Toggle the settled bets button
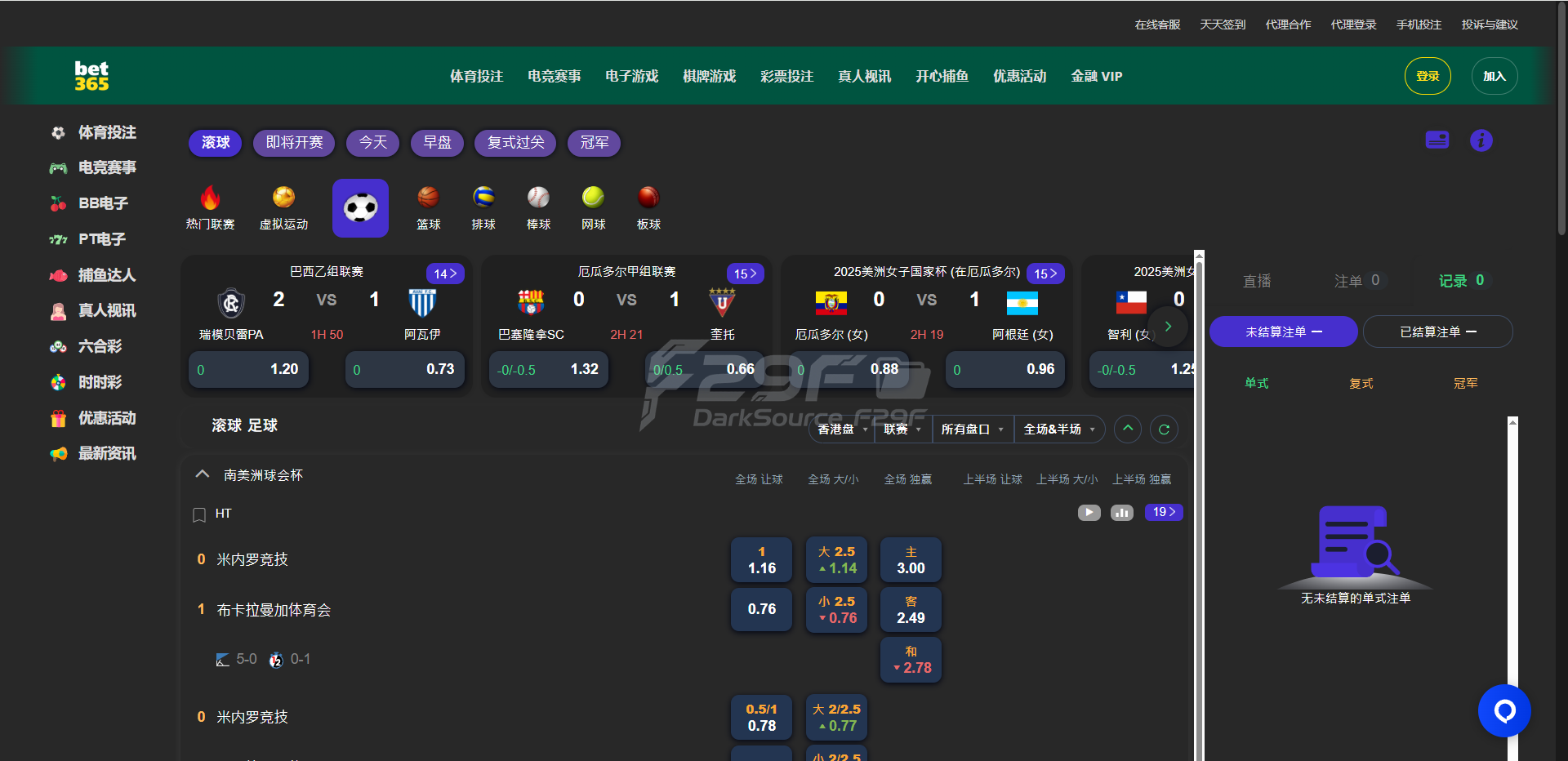Screen dimensions: 1568x761 [1437, 332]
